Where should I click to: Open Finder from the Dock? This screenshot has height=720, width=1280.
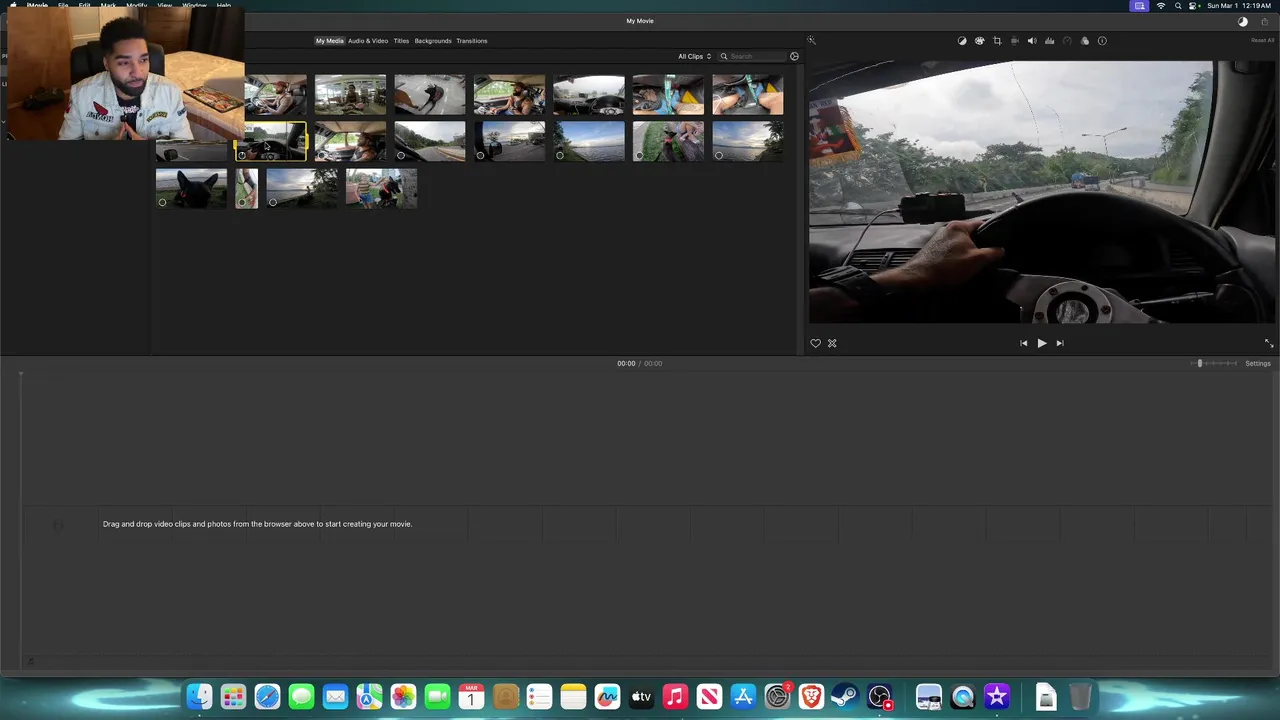tap(200, 696)
